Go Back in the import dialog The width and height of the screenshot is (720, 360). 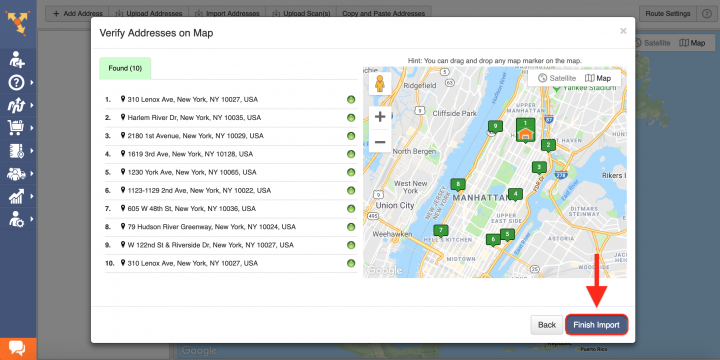[547, 325]
